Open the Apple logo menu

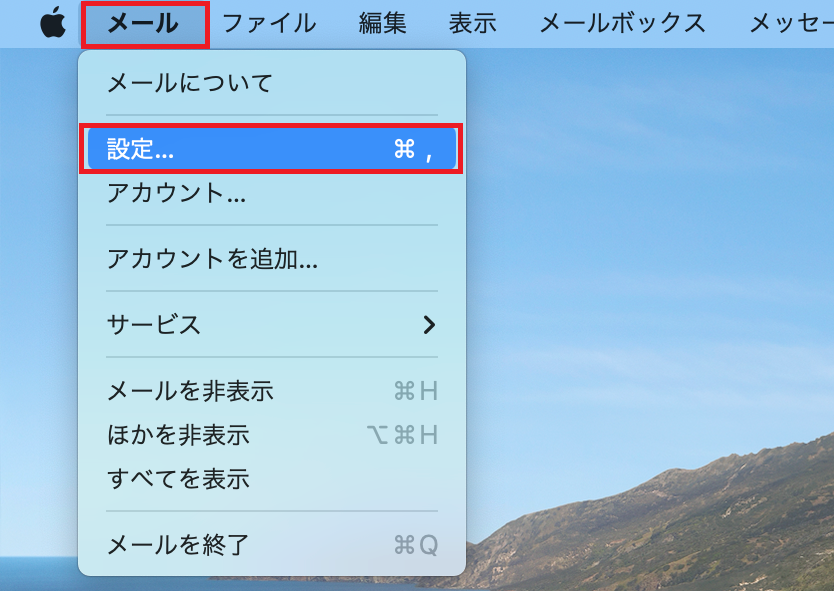[x=53, y=23]
